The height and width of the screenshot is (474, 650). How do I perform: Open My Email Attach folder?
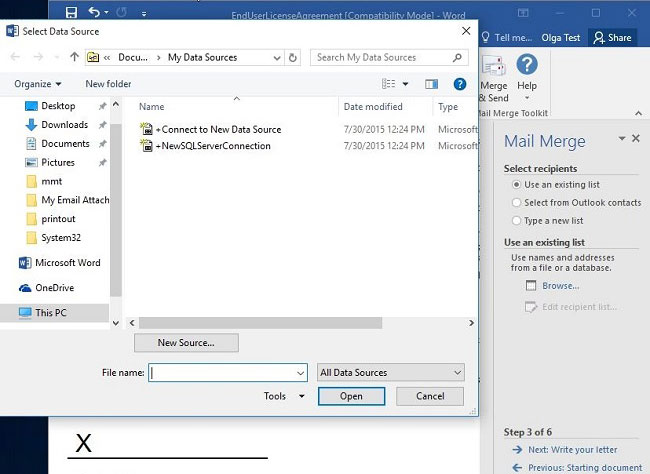click(75, 200)
